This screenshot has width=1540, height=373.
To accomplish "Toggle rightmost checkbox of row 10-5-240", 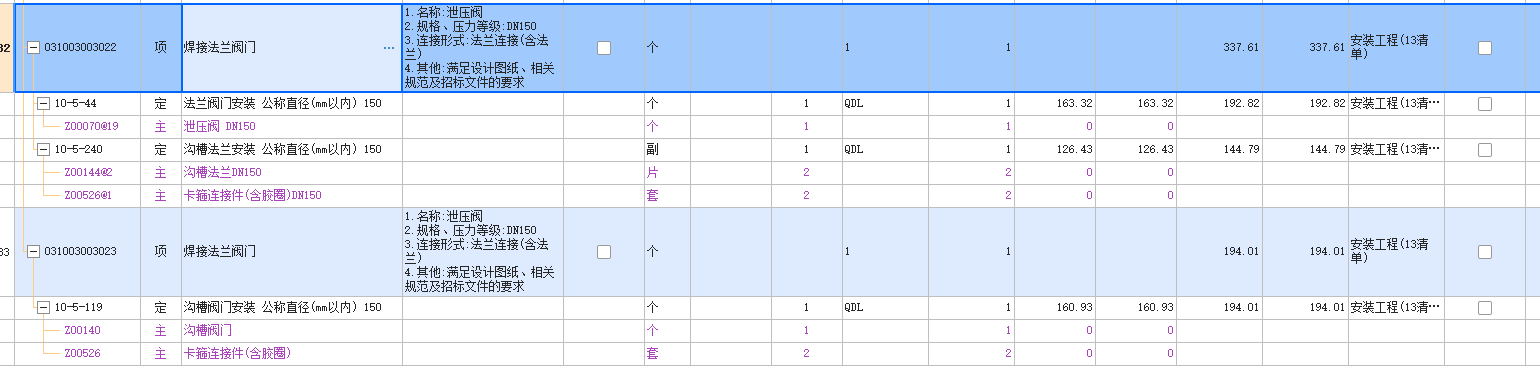I will click(x=1485, y=149).
